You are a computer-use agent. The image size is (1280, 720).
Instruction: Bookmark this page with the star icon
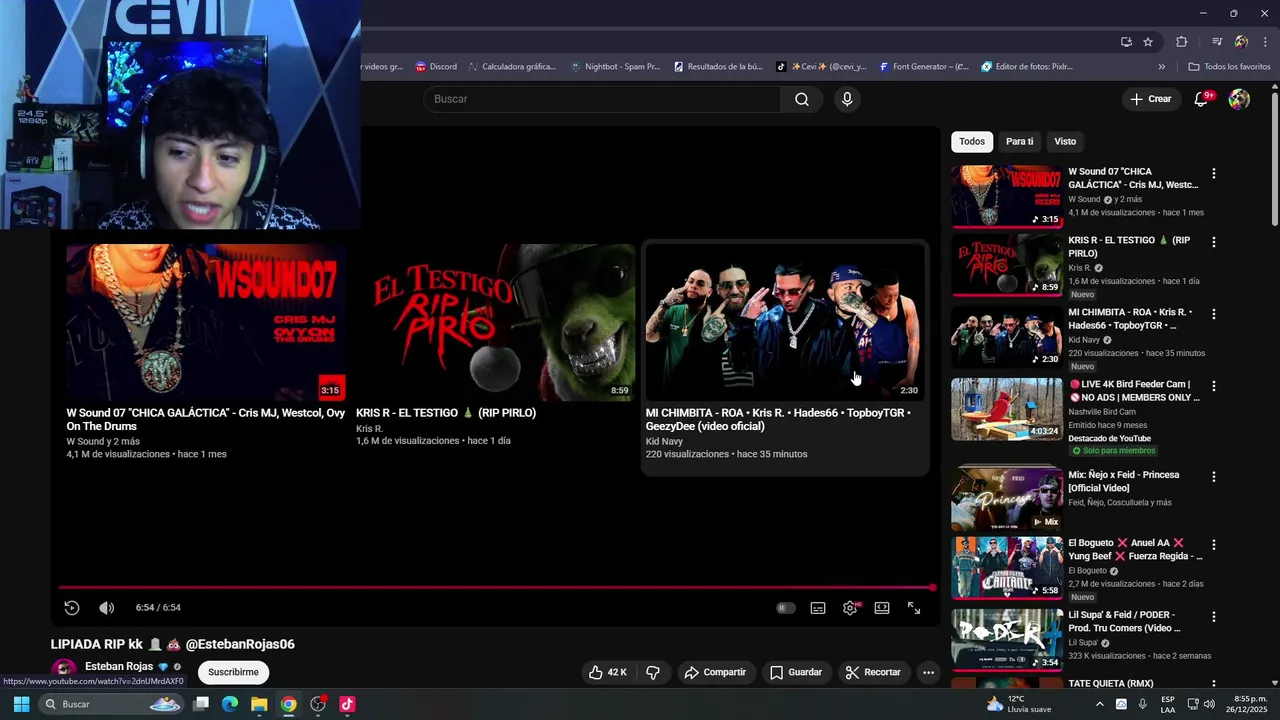[x=1148, y=42]
